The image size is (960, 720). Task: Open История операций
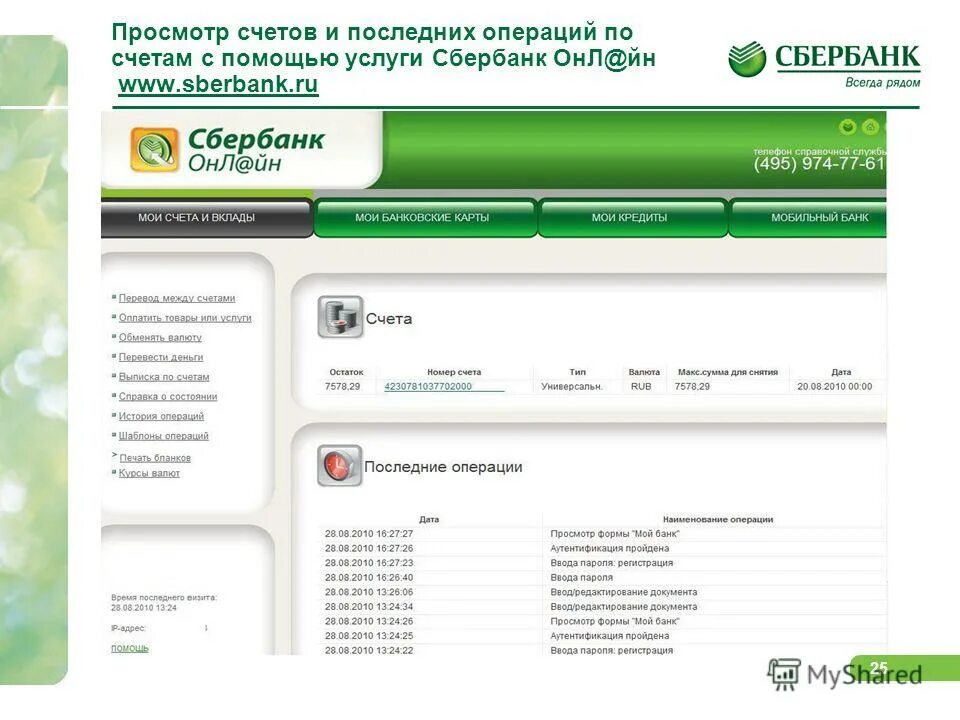pyautogui.click(x=163, y=415)
